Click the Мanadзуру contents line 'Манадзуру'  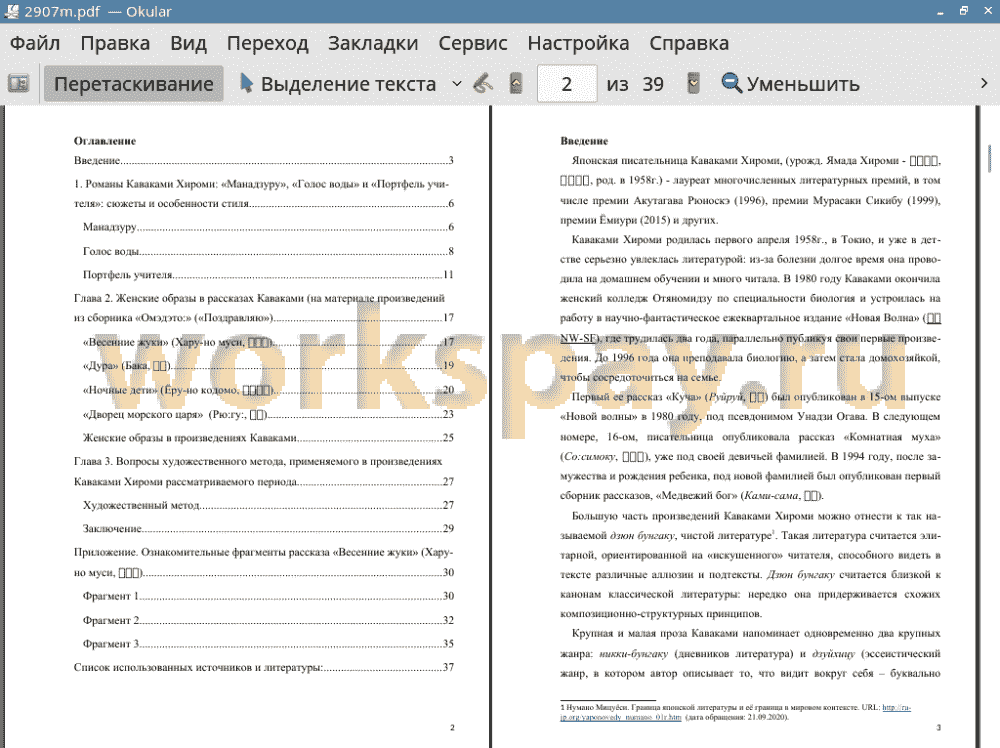point(268,226)
